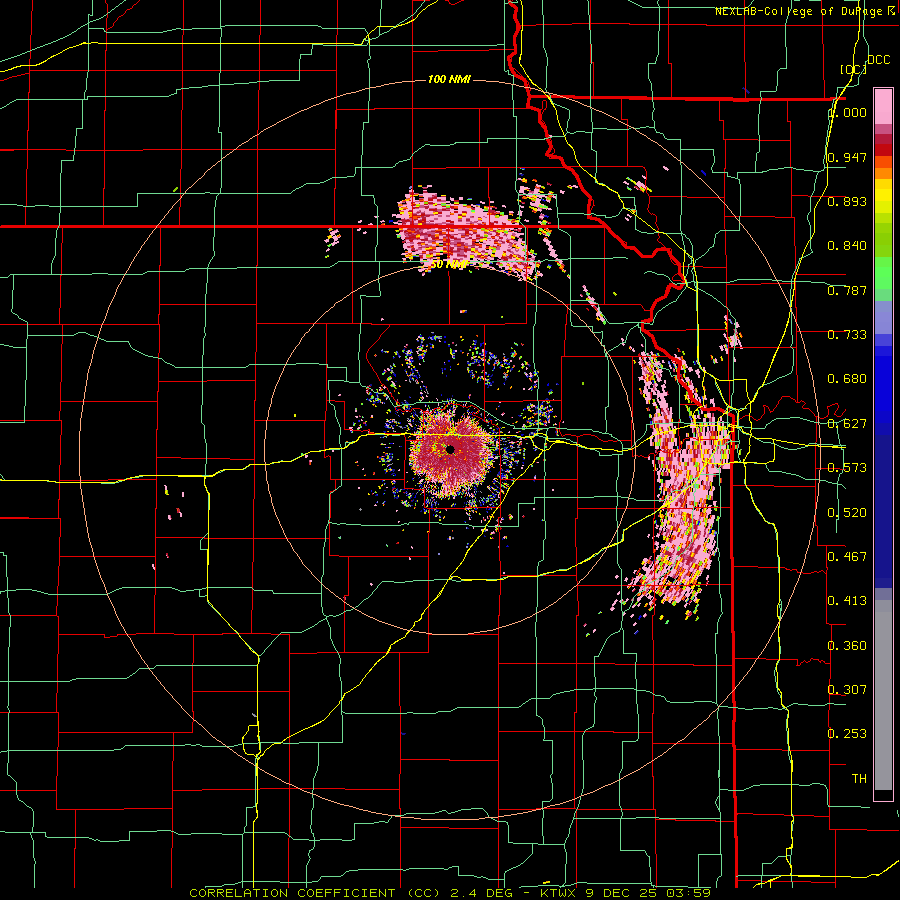Select the 0.360 legend label
Image resolution: width=900 pixels, height=900 pixels.
[x=847, y=646]
